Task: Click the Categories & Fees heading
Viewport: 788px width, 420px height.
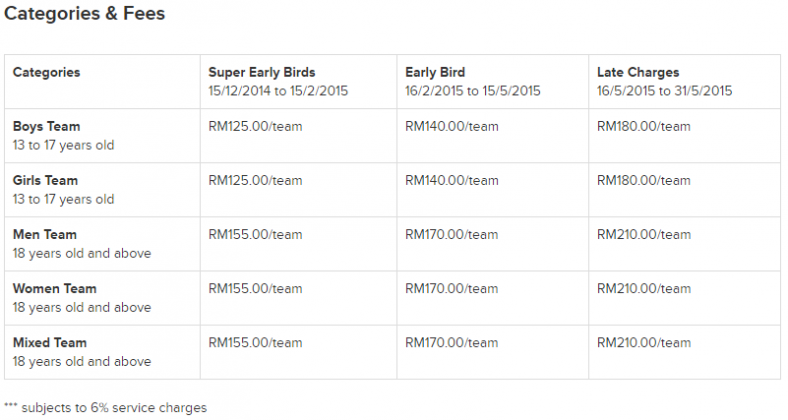Action: pyautogui.click(x=84, y=14)
